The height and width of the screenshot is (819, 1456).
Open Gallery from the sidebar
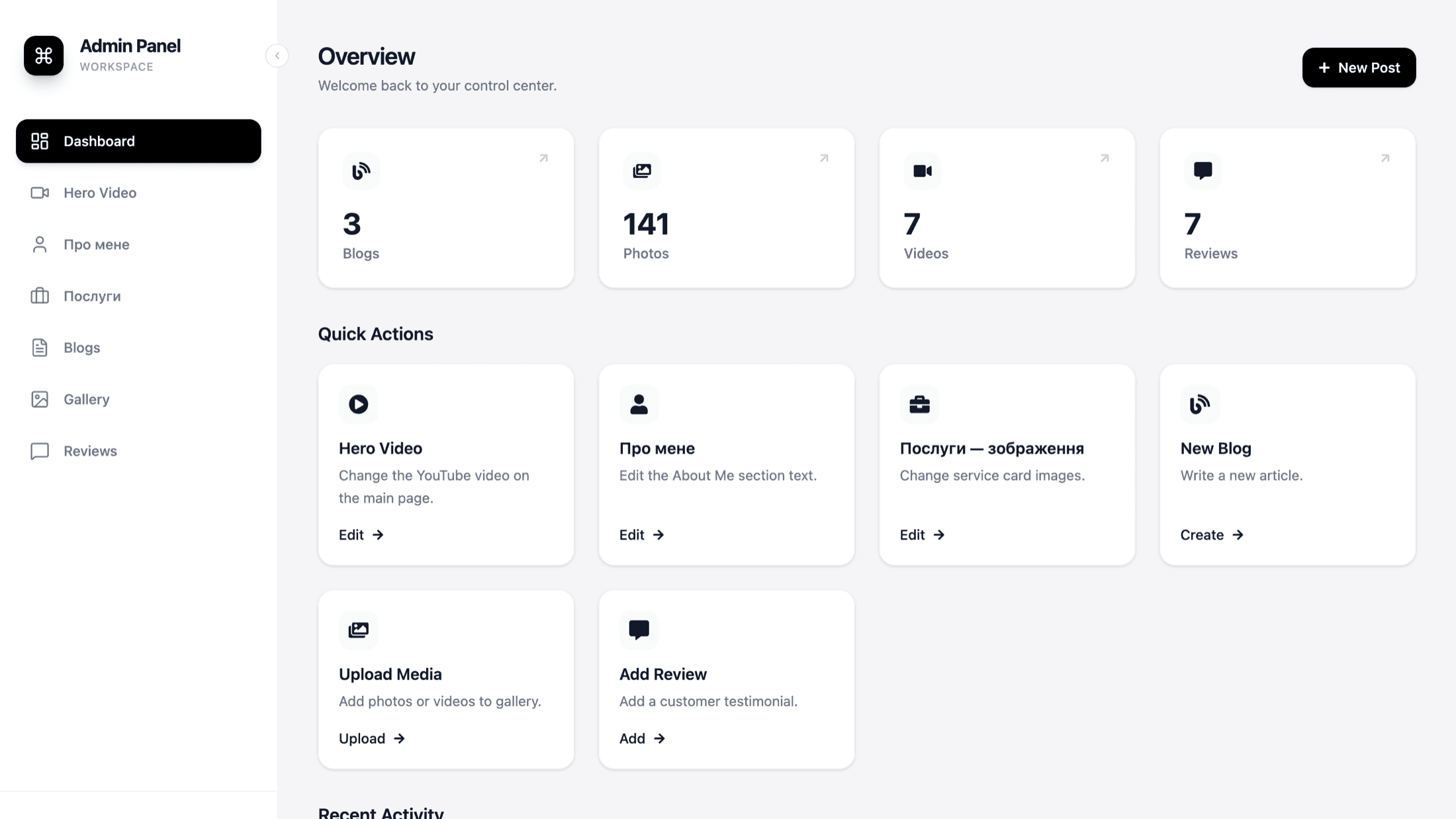click(x=86, y=399)
